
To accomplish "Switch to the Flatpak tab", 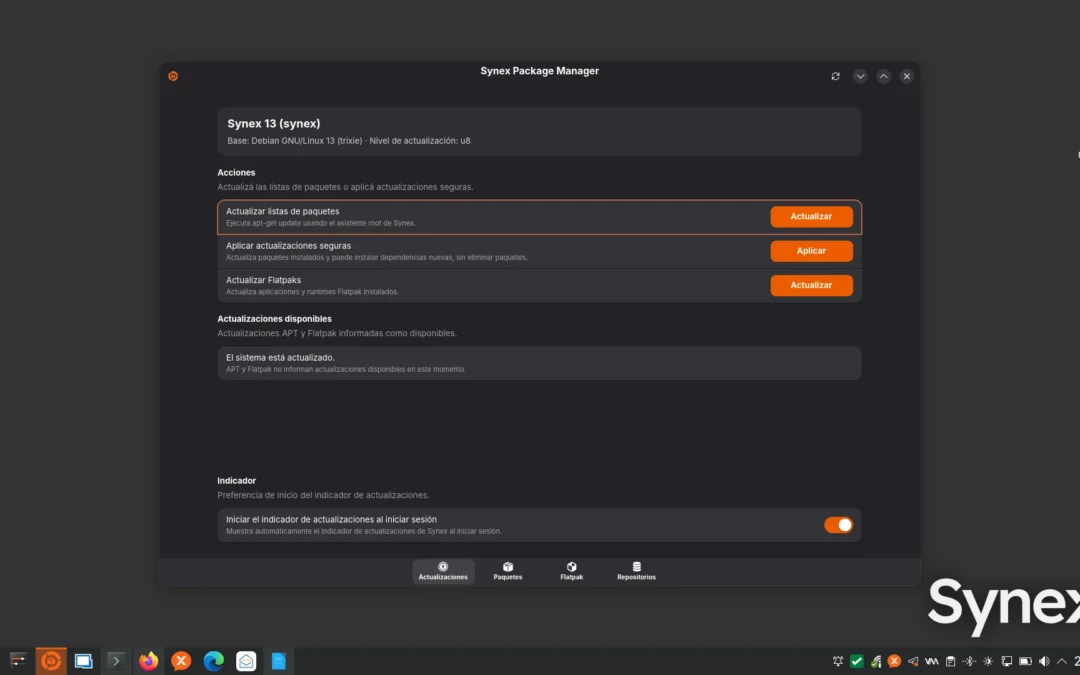I will click(x=572, y=571).
